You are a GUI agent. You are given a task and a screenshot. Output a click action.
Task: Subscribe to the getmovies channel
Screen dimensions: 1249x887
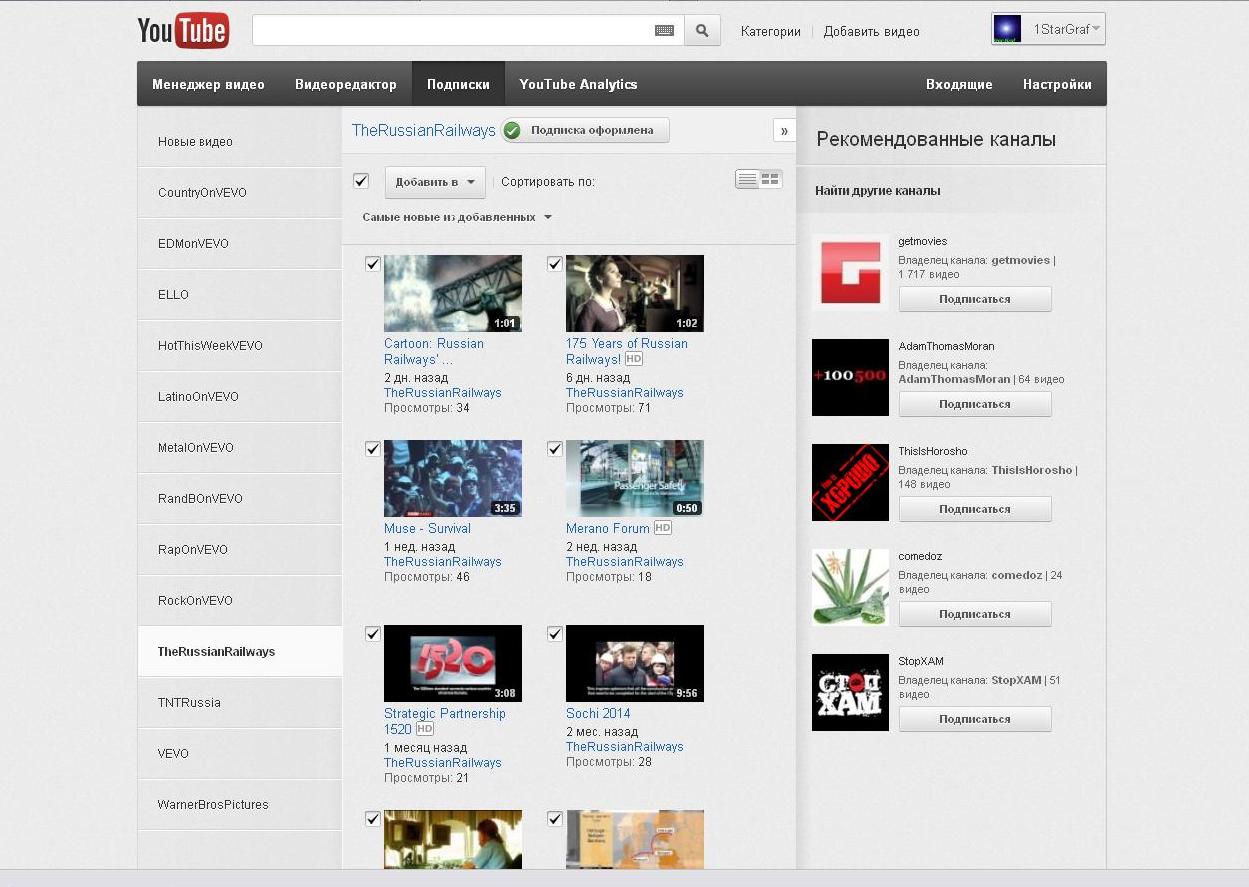click(x=975, y=299)
